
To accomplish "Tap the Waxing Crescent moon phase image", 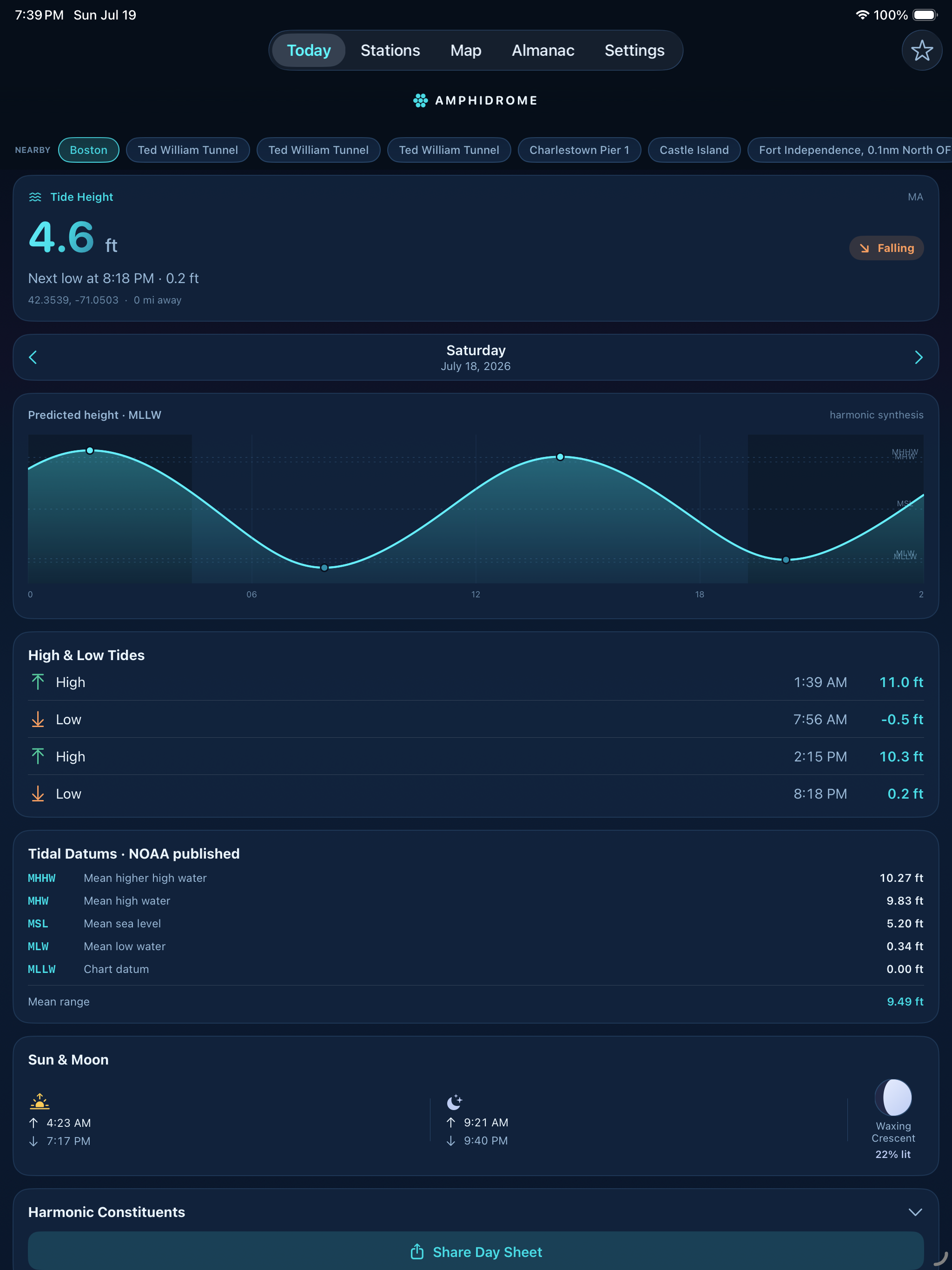I will point(893,1097).
